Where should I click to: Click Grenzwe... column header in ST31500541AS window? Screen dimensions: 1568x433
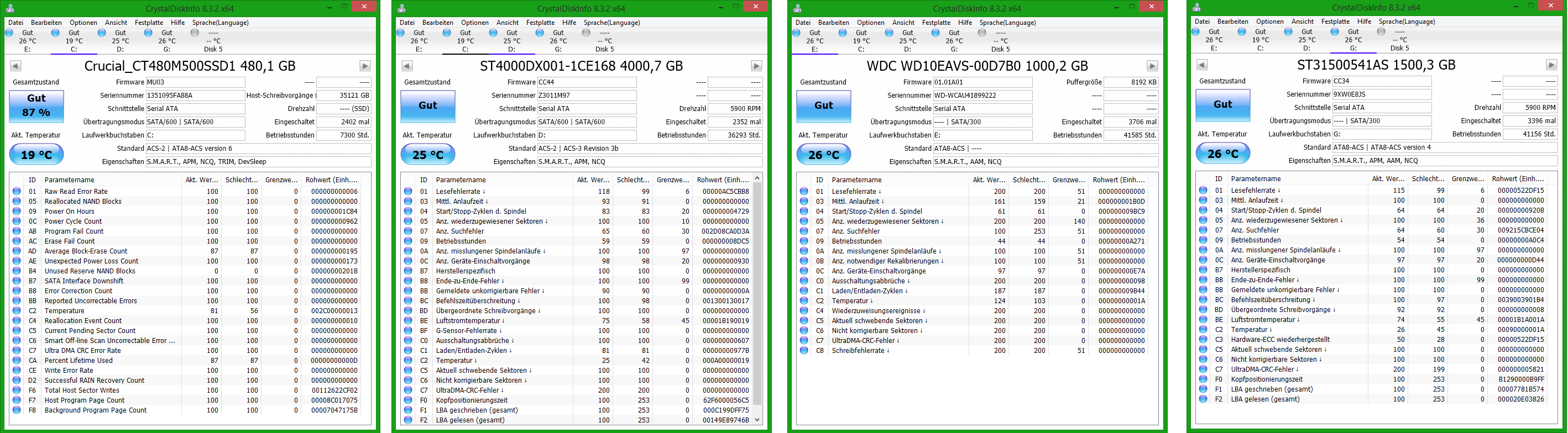(x=1467, y=178)
